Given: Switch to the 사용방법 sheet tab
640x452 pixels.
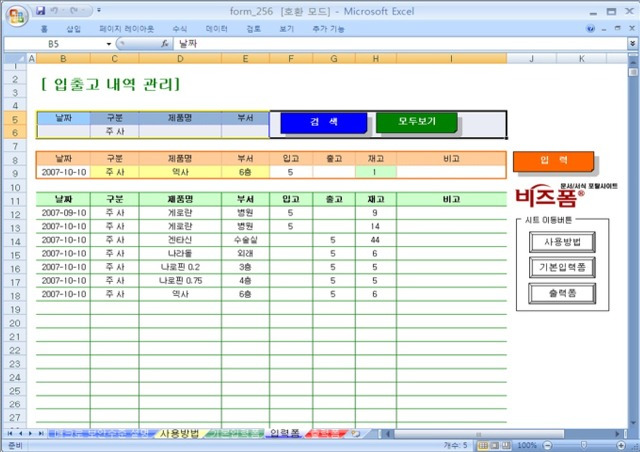Looking at the screenshot, I should pos(179,433).
